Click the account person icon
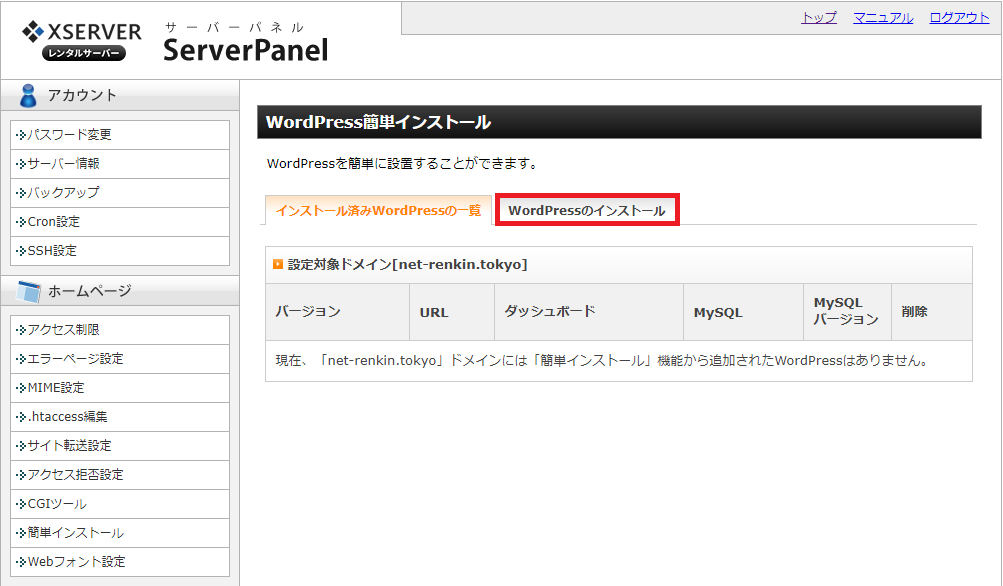Viewport: 1003px width, 586px height. [28, 95]
